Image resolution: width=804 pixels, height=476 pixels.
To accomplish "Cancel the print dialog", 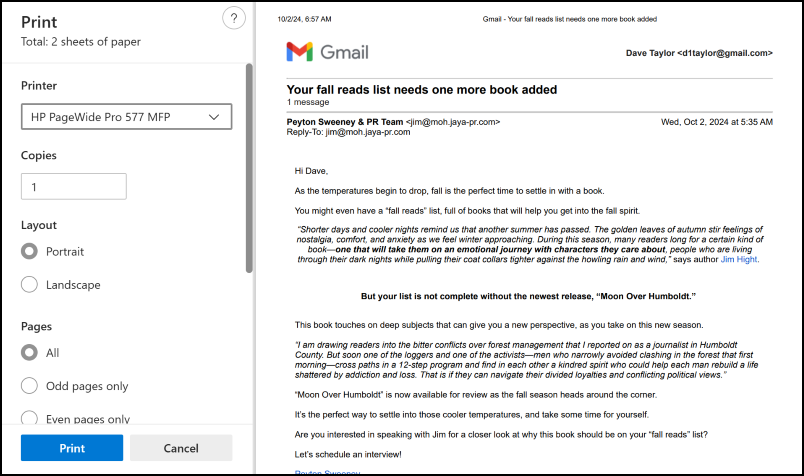I will pos(181,448).
